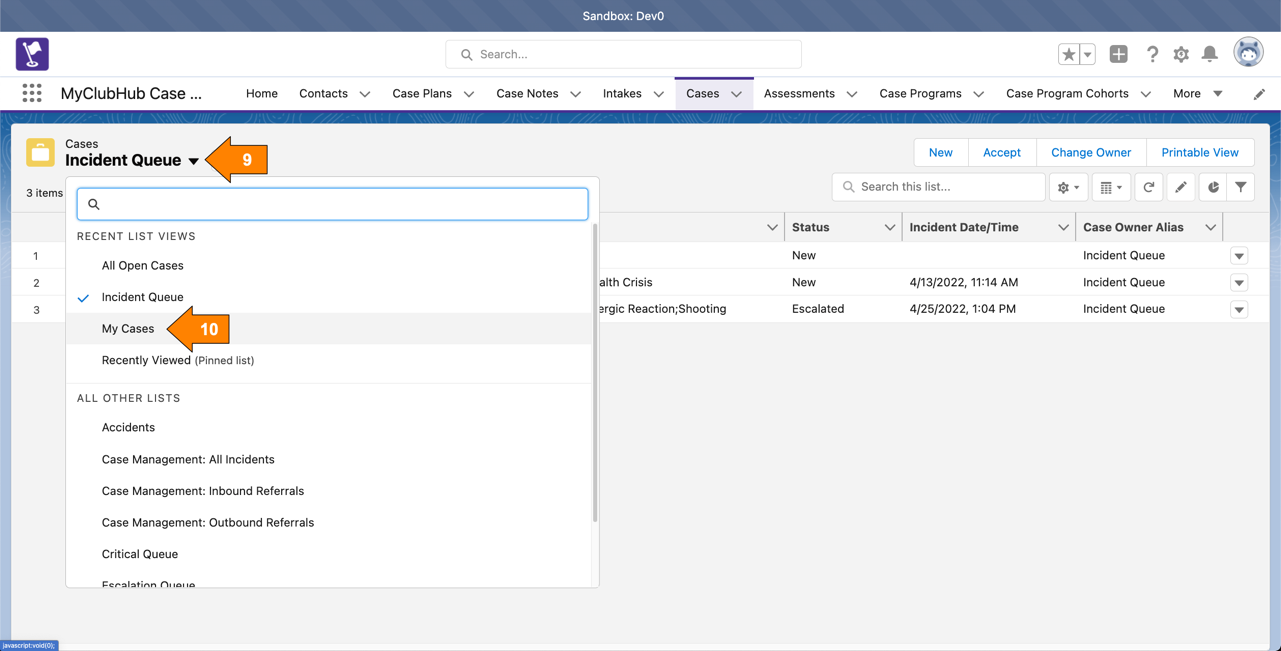Expand the Contacts tab menu chevron

[365, 94]
